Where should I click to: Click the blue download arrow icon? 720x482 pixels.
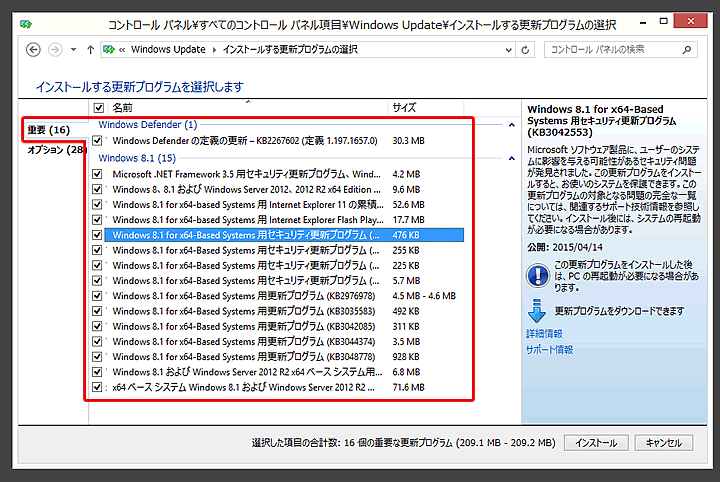[x=537, y=311]
